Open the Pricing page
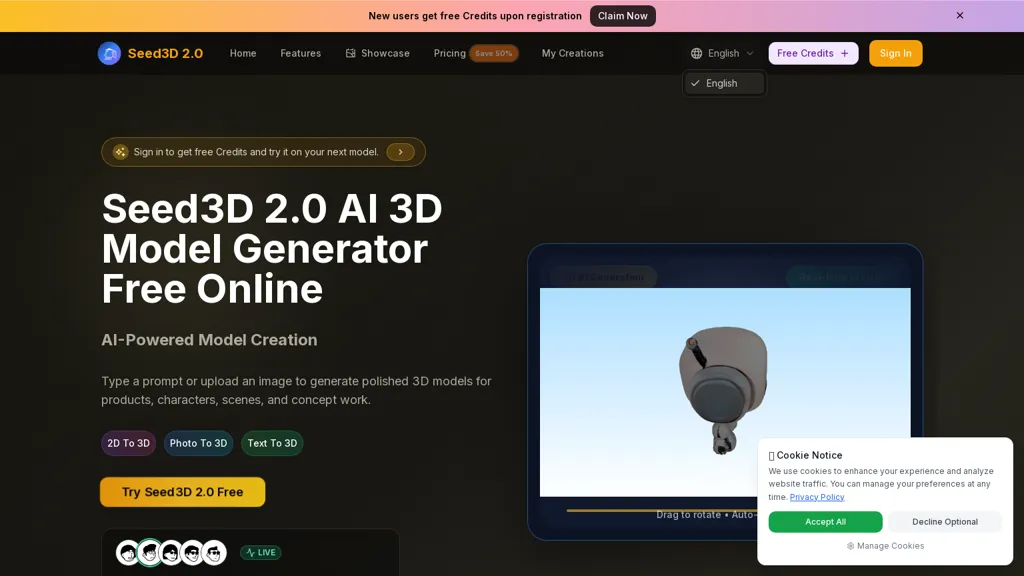This screenshot has width=1024, height=576. click(449, 54)
